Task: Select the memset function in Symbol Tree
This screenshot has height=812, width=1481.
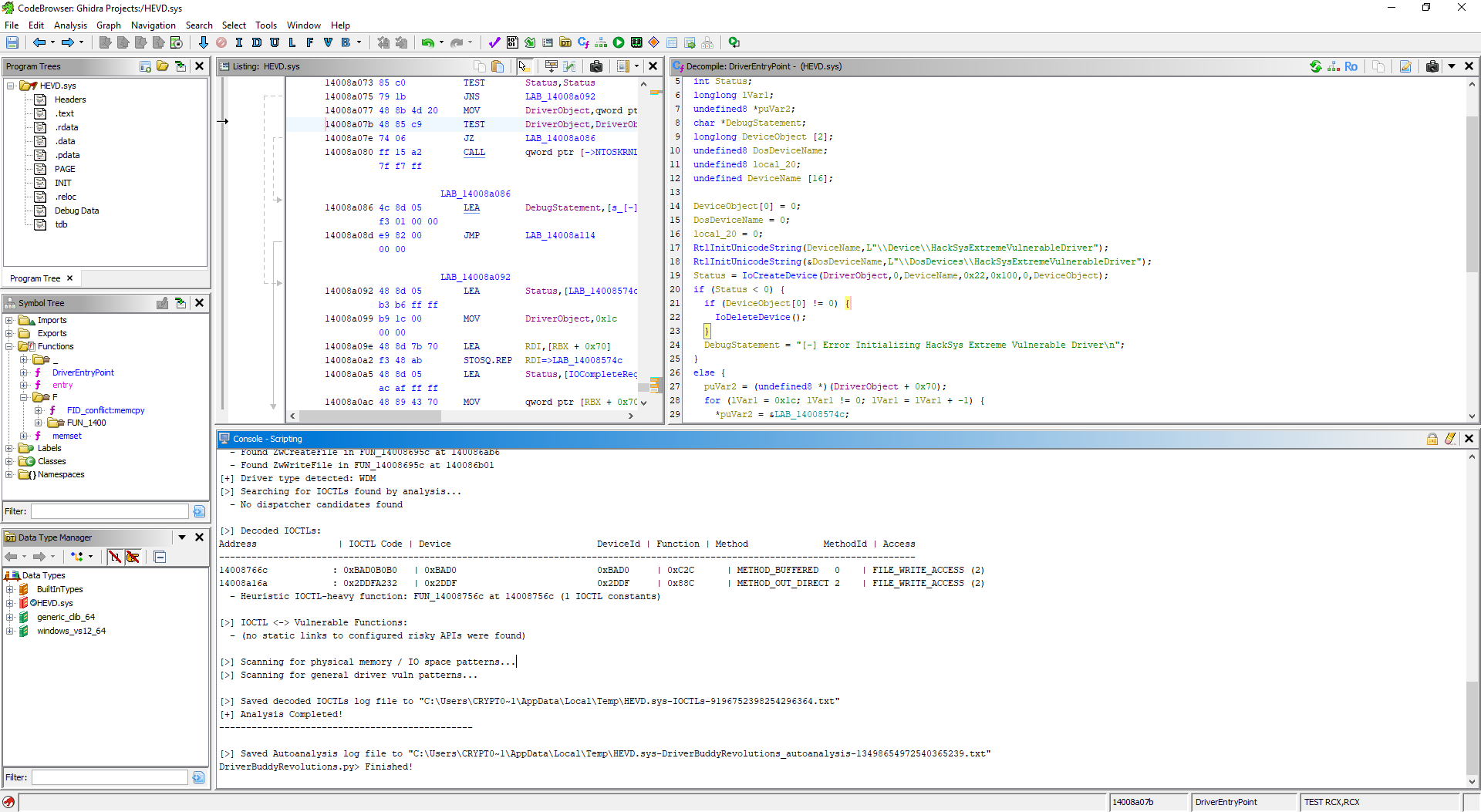Action: point(67,436)
